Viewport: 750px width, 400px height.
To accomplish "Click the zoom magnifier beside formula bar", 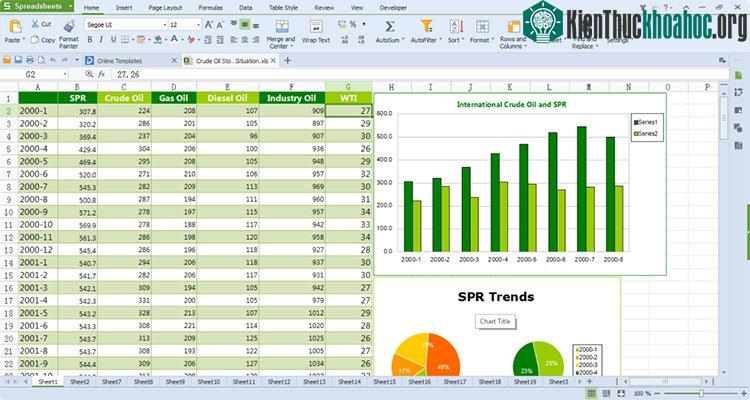I will (x=89, y=74).
